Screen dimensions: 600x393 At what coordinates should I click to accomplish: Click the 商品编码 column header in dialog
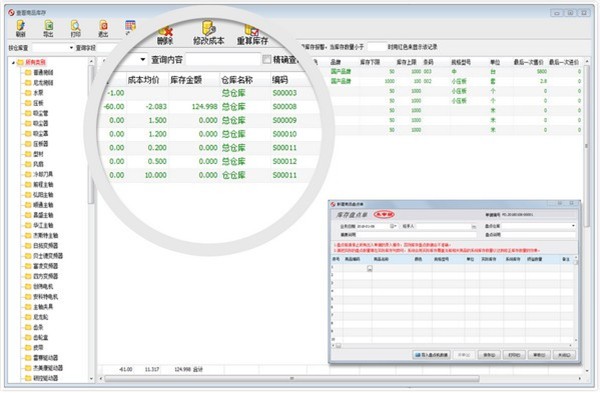pos(352,259)
